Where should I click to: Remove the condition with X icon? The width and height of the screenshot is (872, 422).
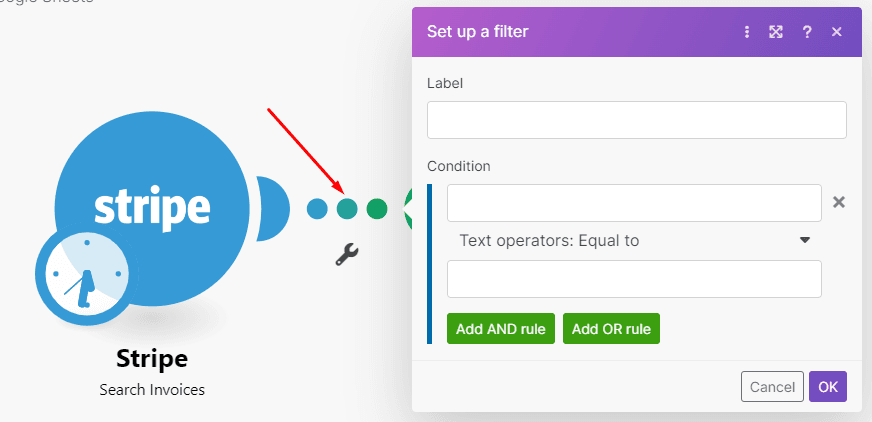[839, 202]
